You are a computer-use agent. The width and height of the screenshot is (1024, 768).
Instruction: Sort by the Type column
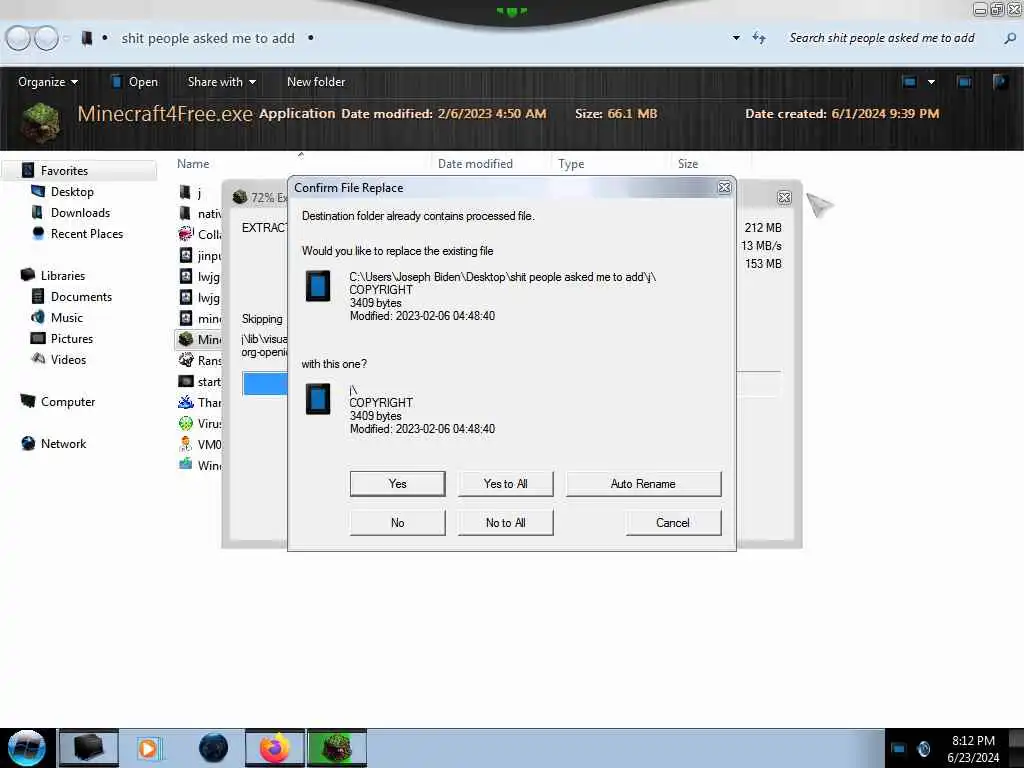(x=571, y=164)
